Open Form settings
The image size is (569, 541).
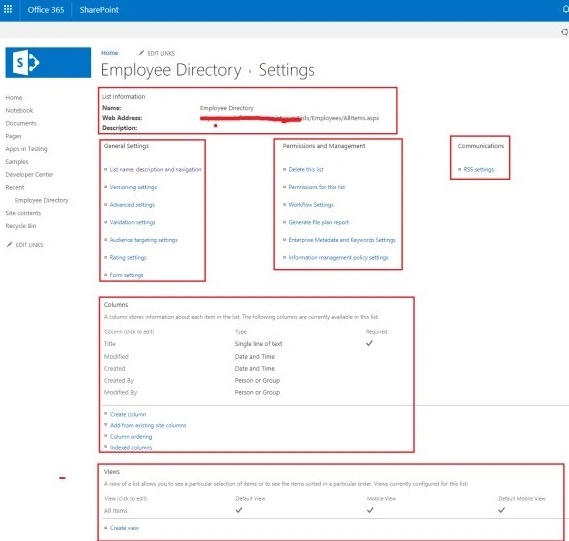tap(126, 275)
